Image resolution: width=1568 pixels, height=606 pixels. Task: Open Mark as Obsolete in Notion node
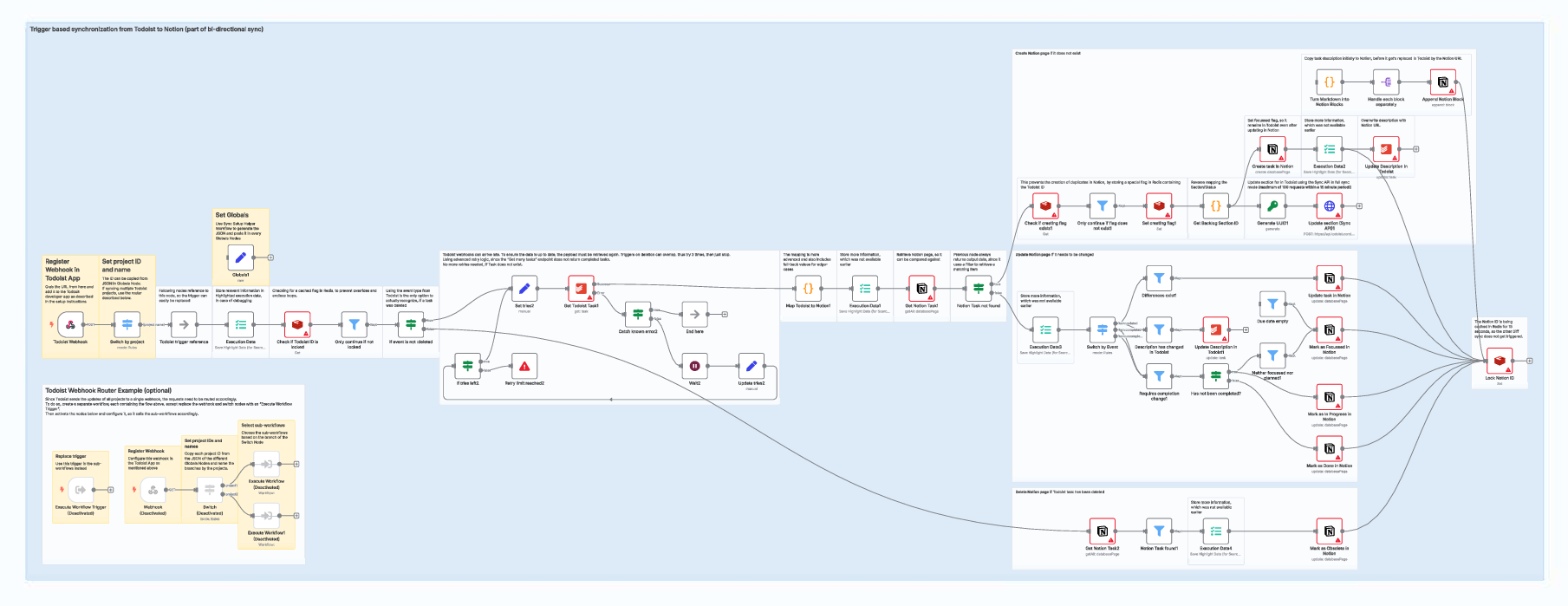[x=1330, y=531]
